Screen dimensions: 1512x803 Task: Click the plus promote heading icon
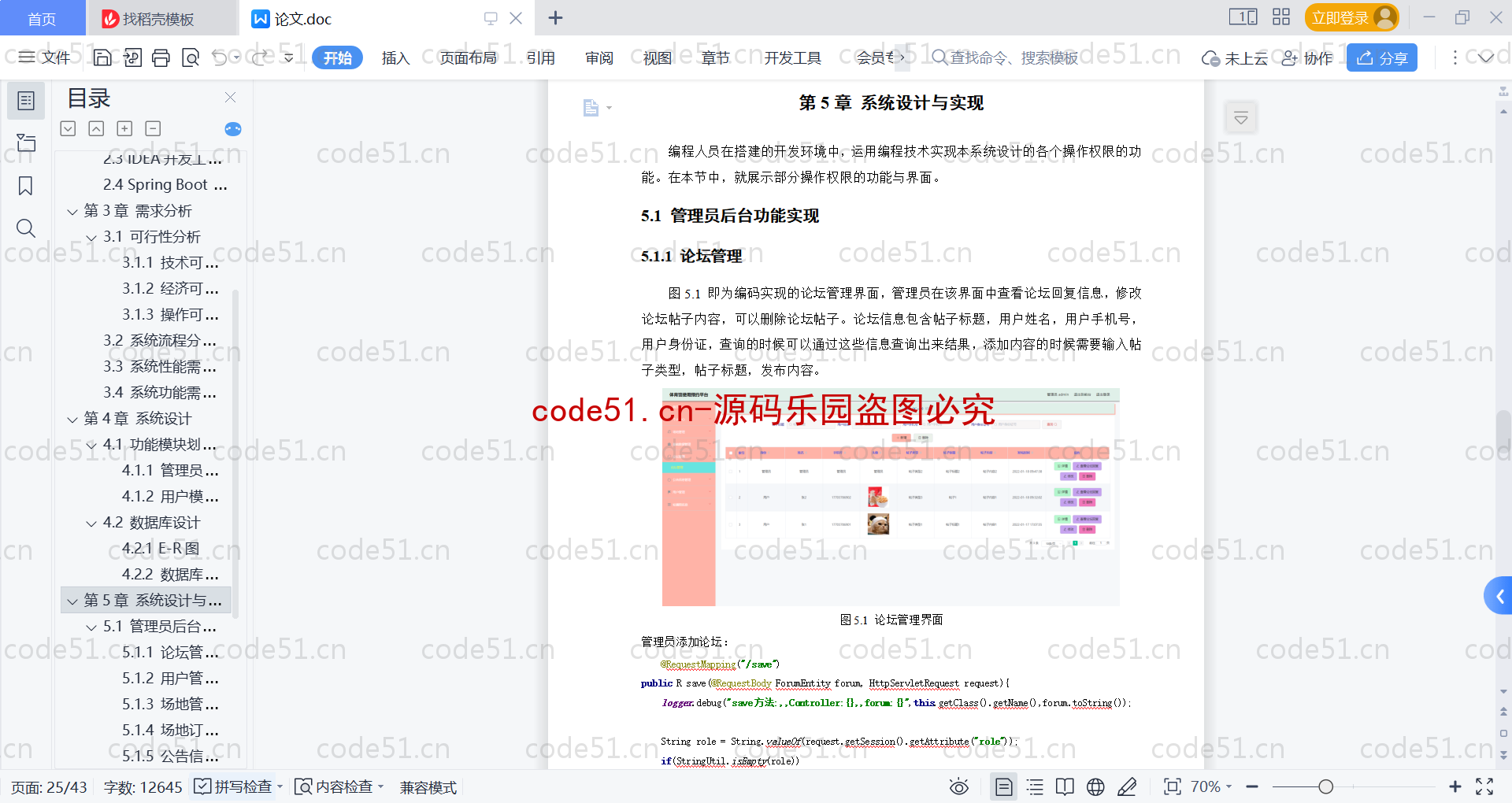tap(124, 128)
